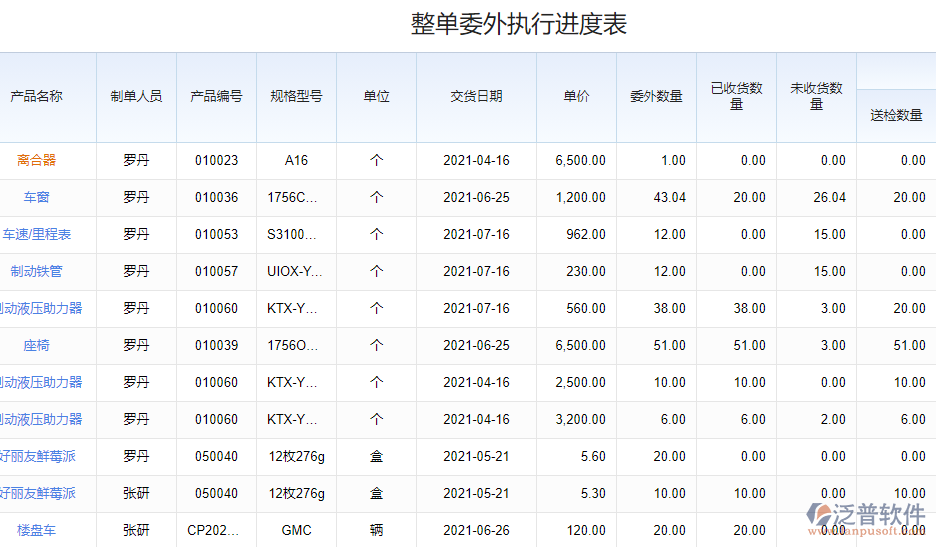Screen dimensions: 936x547
Task: Click uncollected quantity 26.04
Action: 830,197
